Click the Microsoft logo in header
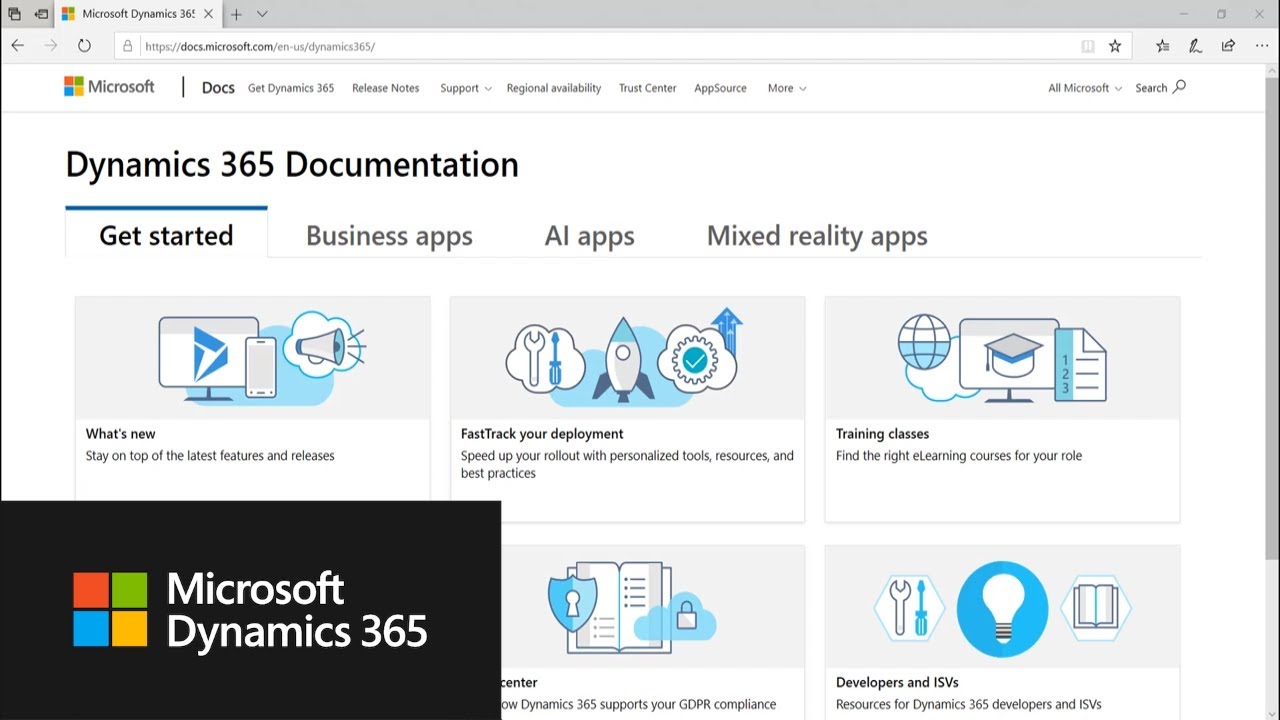This screenshot has height=720, width=1280. point(109,87)
